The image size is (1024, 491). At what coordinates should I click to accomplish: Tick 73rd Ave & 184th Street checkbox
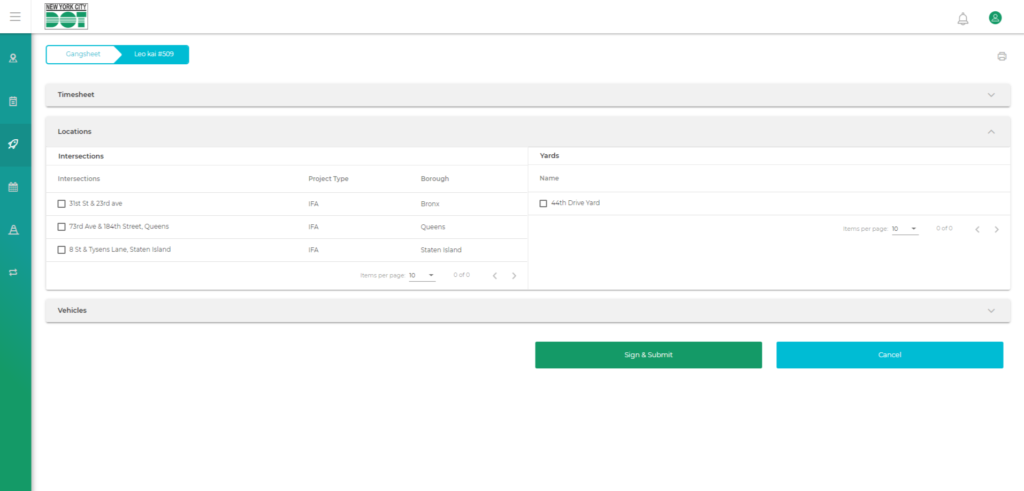click(62, 227)
